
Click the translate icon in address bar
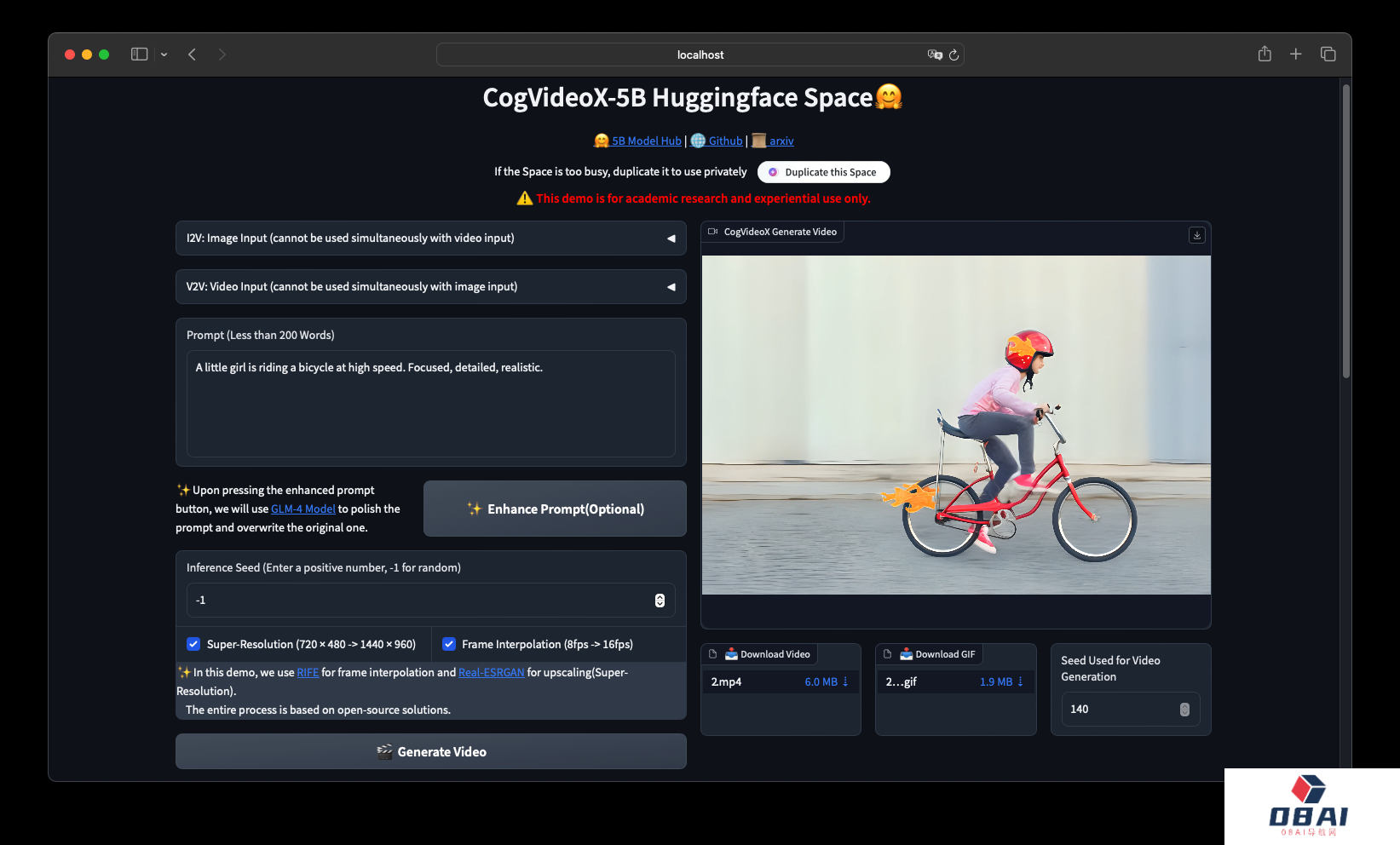(935, 55)
